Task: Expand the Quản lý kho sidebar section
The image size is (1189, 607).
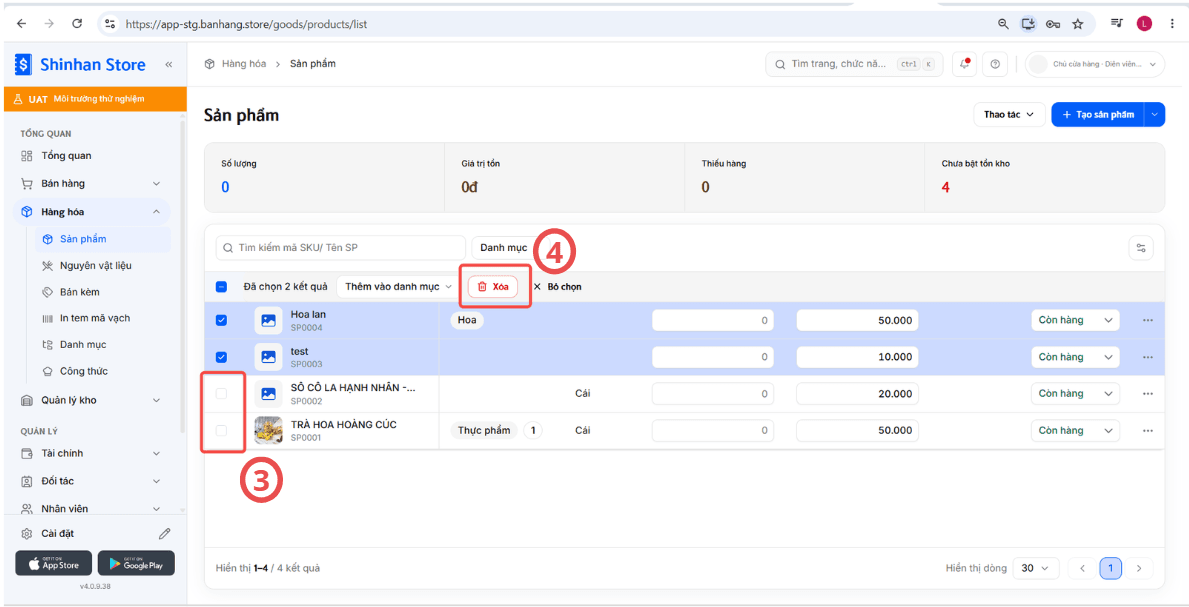Action: (x=91, y=400)
